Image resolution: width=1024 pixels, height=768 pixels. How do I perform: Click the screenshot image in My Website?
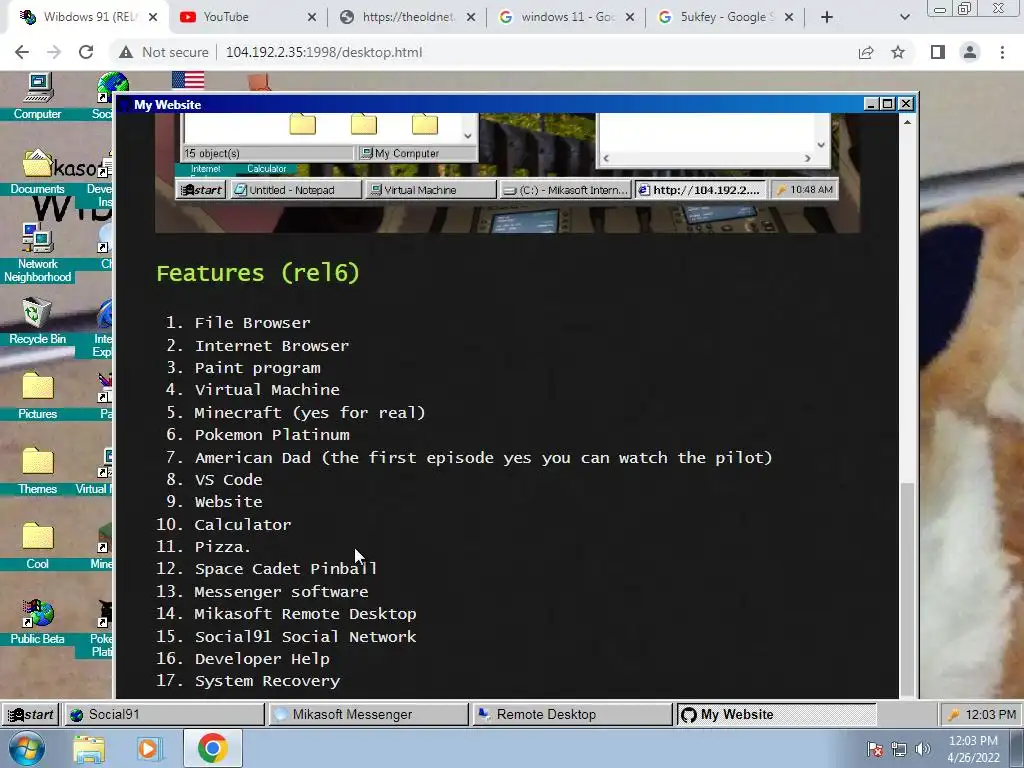[507, 173]
